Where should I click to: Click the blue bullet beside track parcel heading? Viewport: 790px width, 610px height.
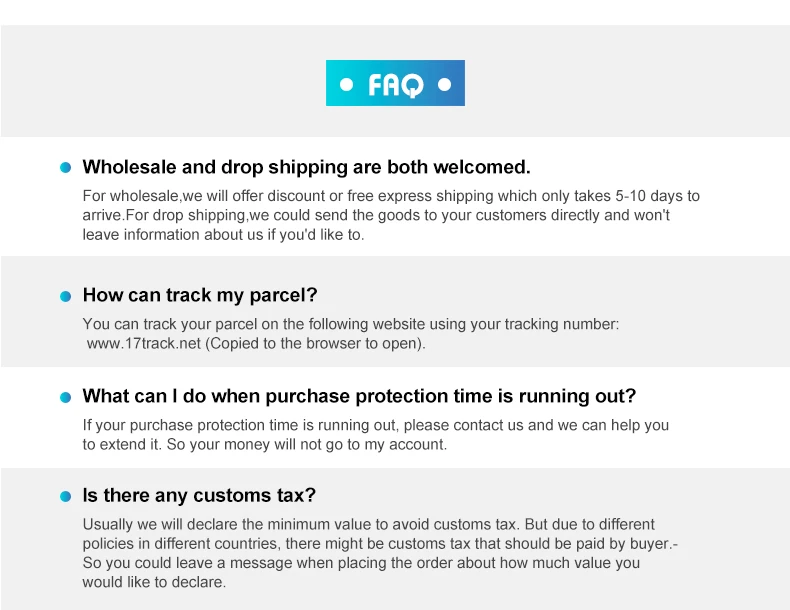point(65,296)
